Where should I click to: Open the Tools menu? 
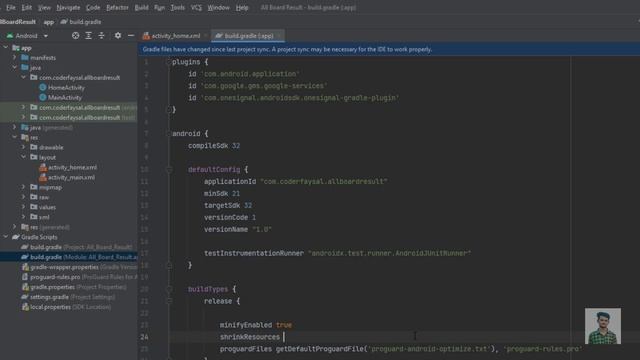pyautogui.click(x=178, y=8)
